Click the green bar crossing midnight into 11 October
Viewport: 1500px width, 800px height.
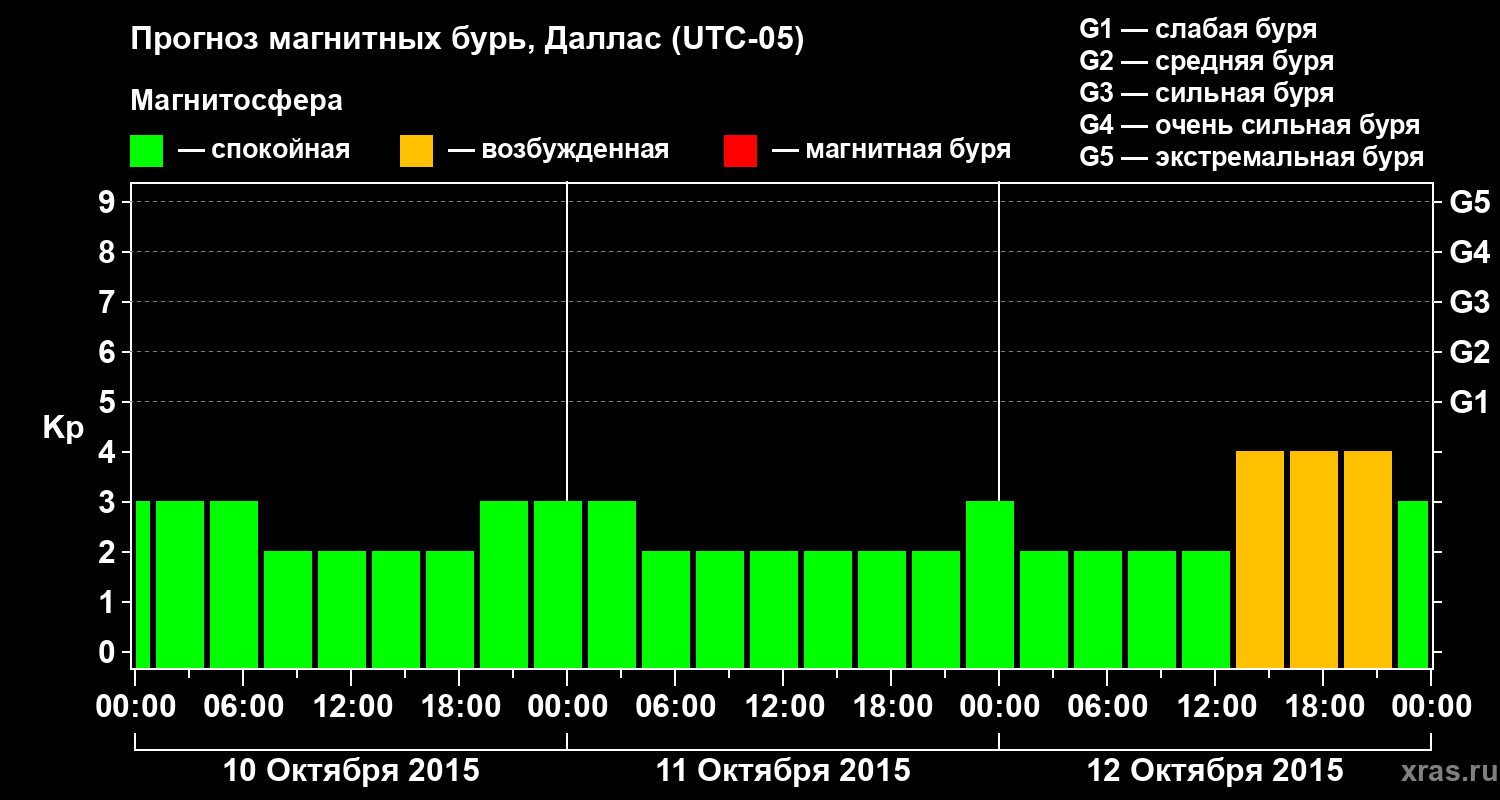(x=558, y=584)
